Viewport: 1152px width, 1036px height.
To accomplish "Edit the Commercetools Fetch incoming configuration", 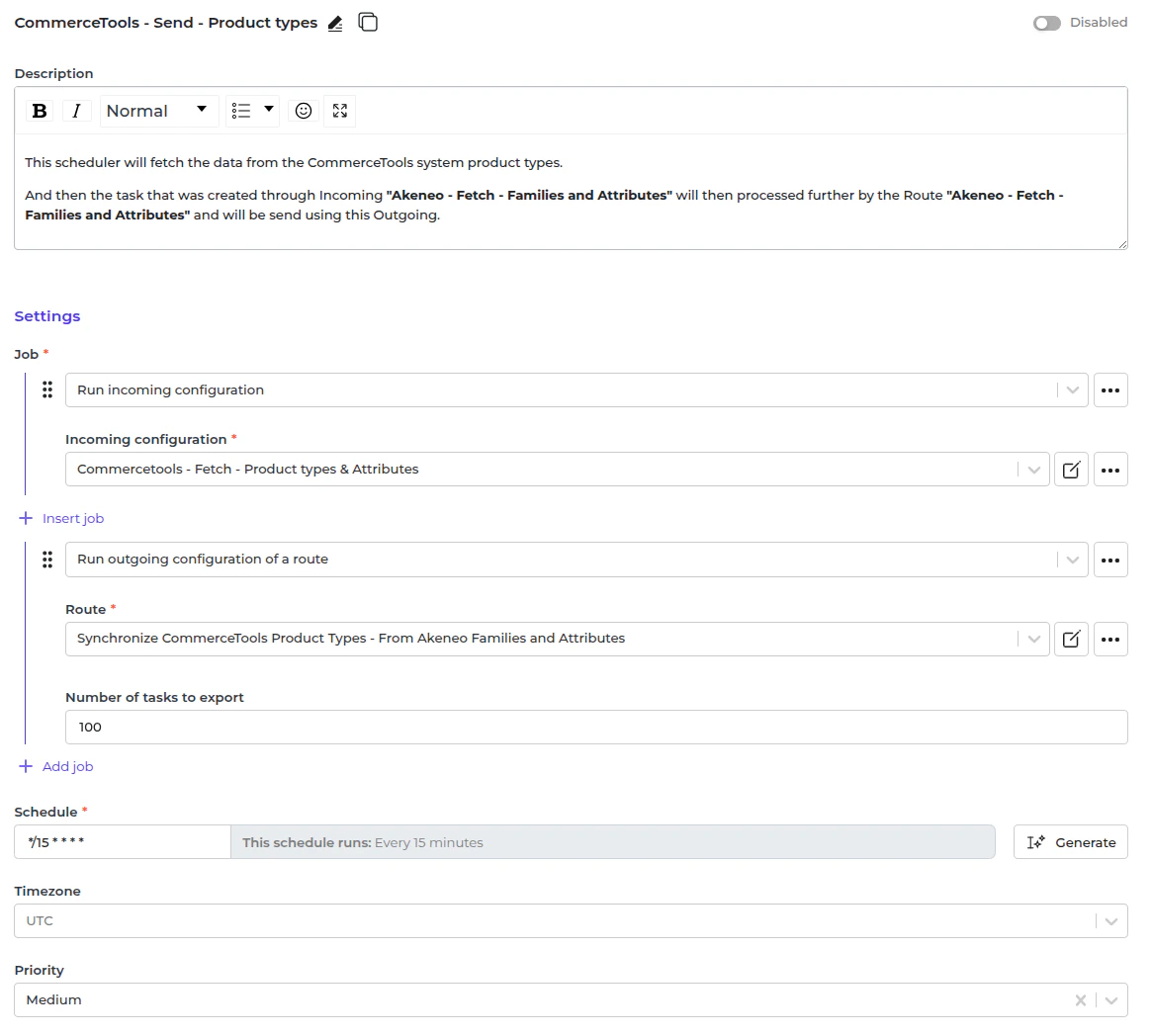I will pos(1071,470).
